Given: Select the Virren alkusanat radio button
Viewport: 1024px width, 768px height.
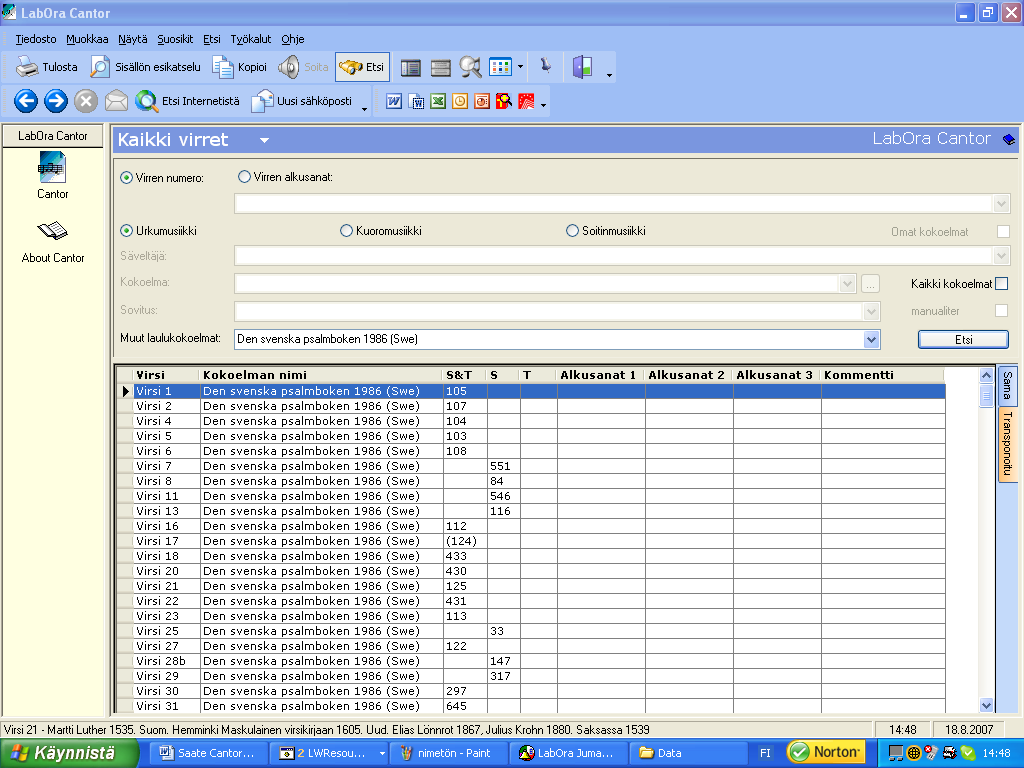Looking at the screenshot, I should click(244, 177).
